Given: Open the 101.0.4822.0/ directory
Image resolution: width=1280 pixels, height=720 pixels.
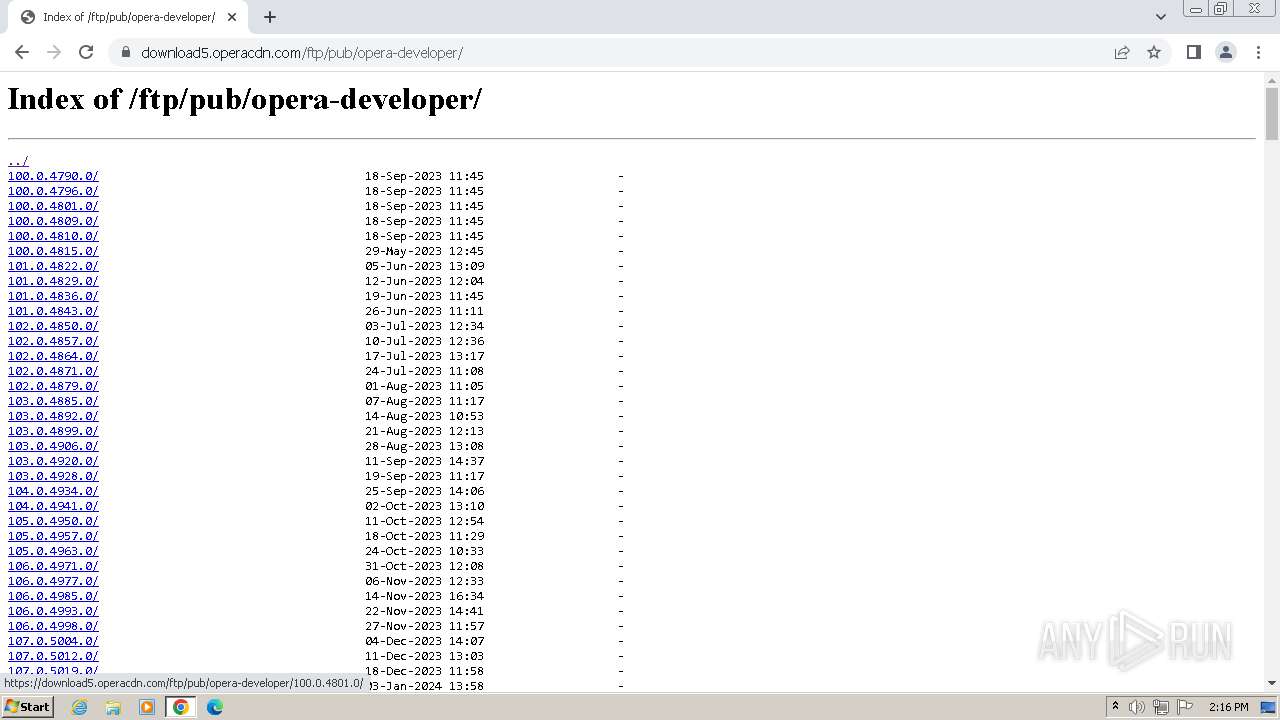Looking at the screenshot, I should (53, 266).
